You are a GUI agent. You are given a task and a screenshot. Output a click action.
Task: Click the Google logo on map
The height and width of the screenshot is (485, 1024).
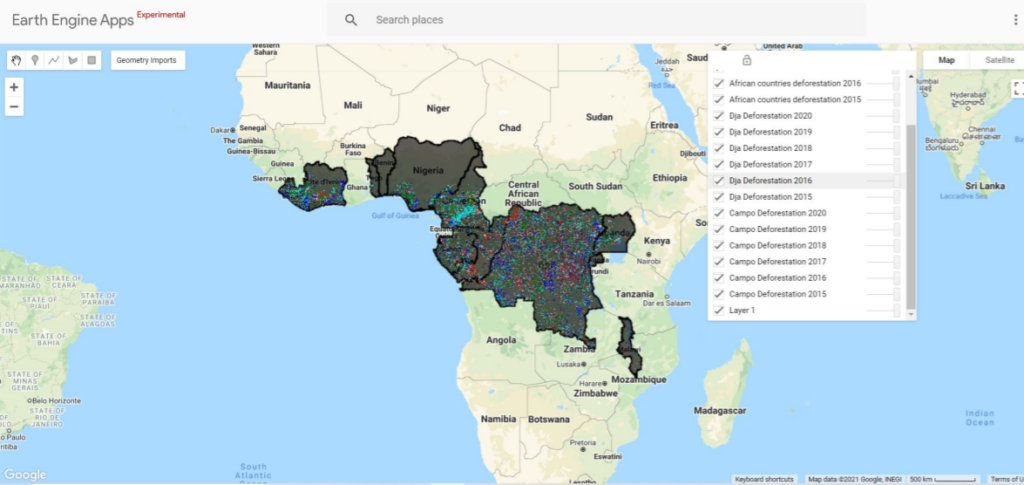tap(25, 475)
